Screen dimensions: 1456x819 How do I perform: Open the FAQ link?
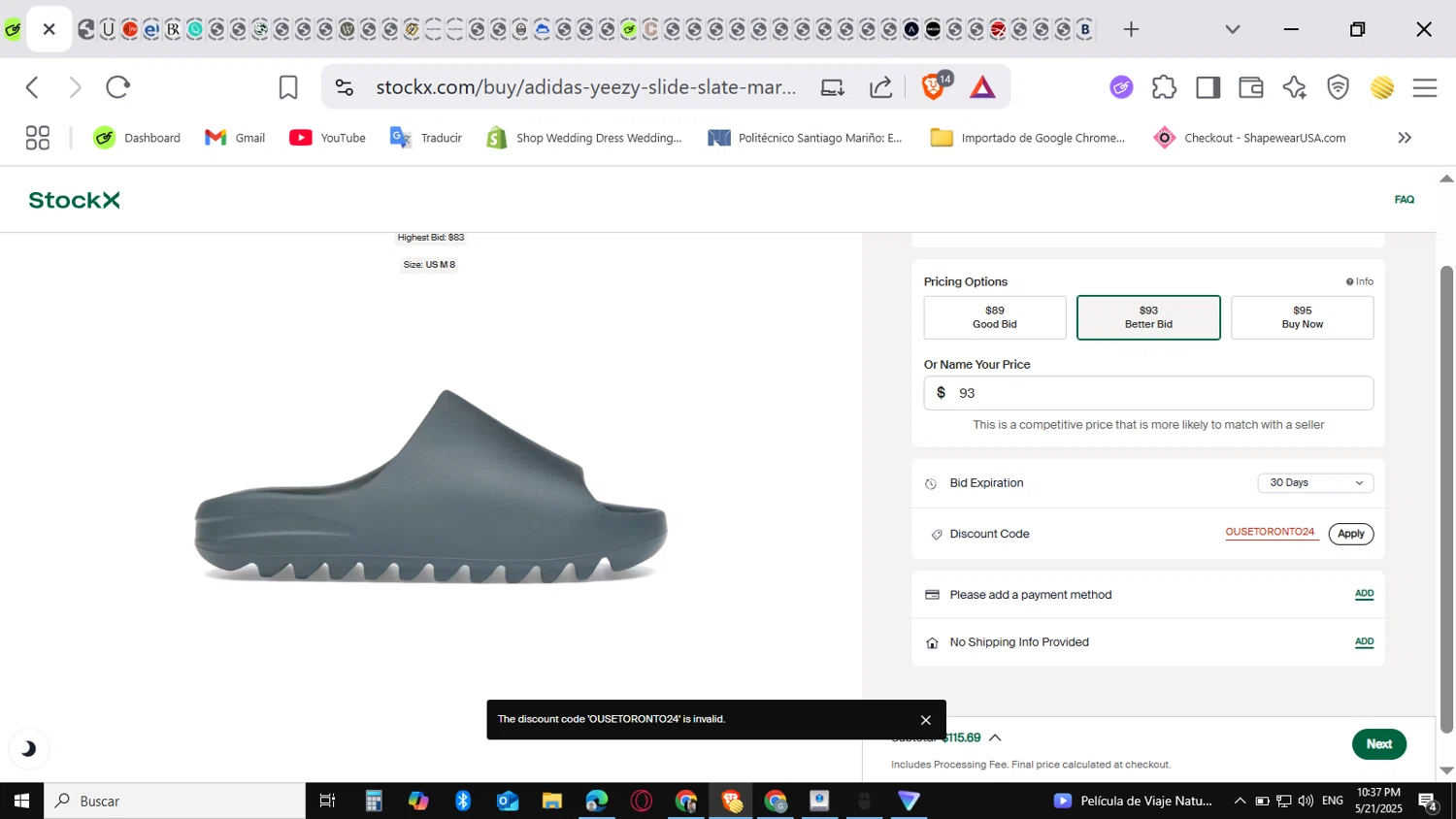(1405, 199)
